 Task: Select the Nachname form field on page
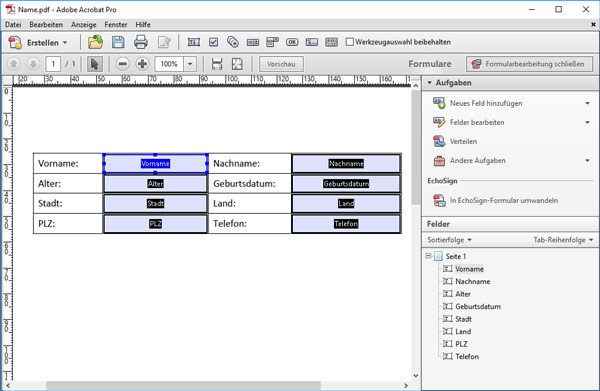[346, 163]
